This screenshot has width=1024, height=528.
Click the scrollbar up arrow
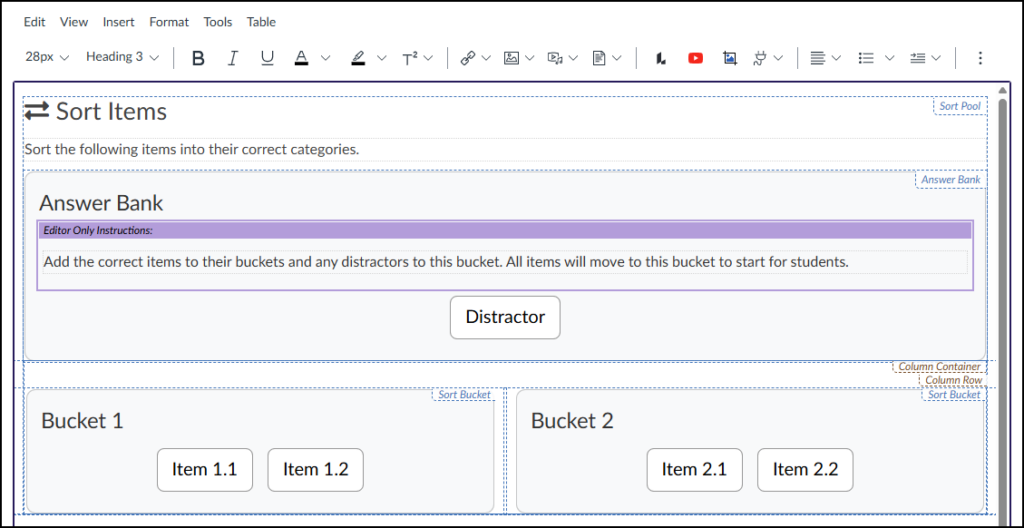tap(1003, 91)
